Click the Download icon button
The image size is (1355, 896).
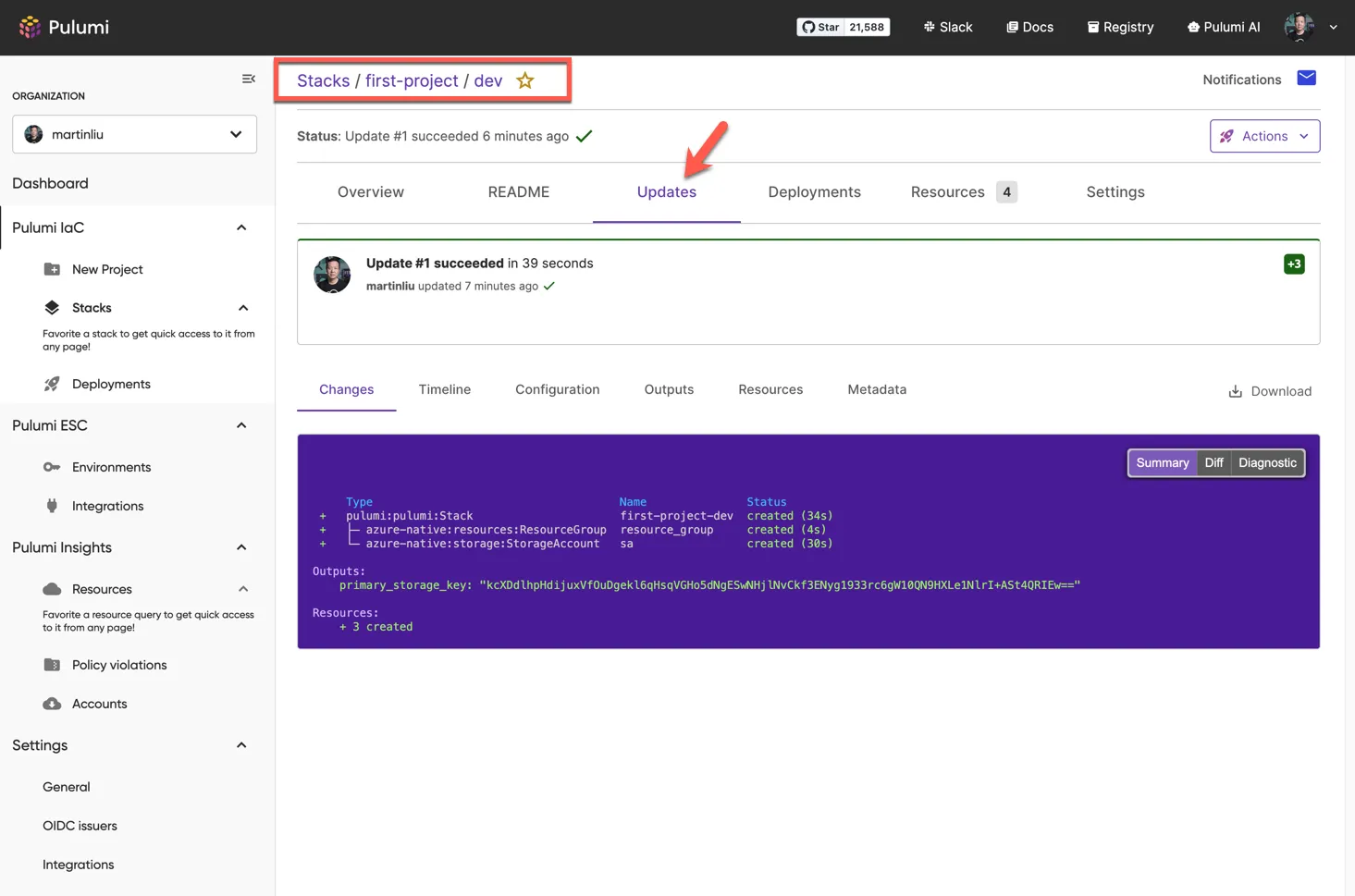tap(1236, 391)
